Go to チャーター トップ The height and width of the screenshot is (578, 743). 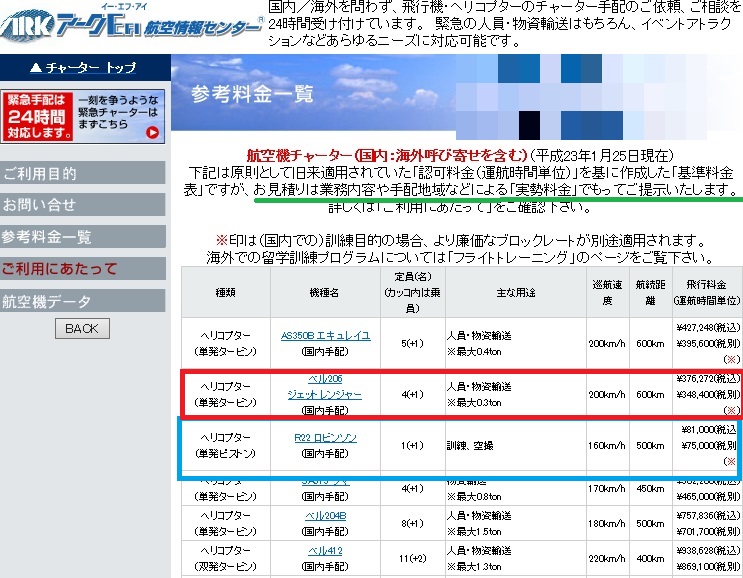(83, 68)
